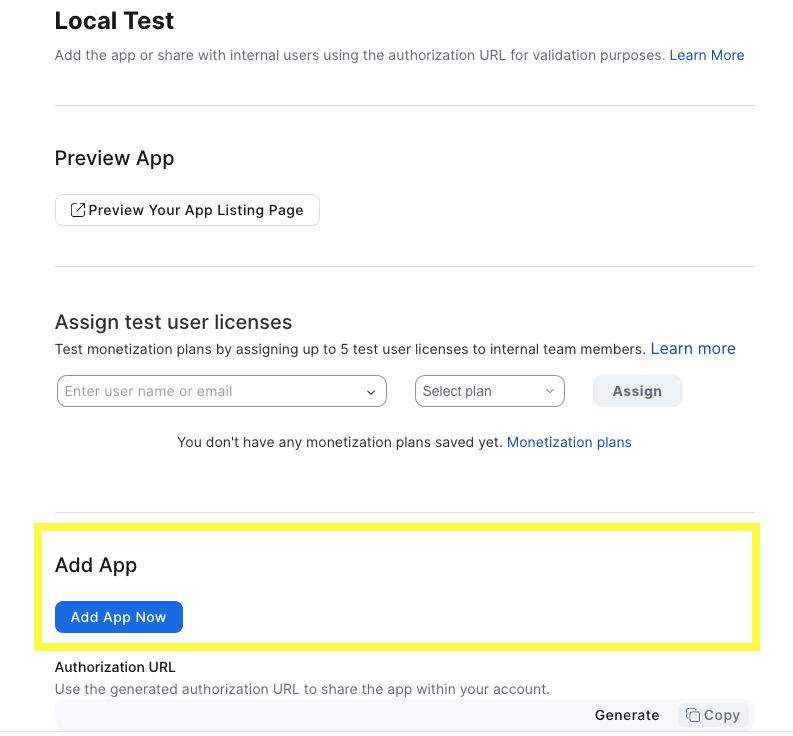Click the Preview App section heading
This screenshot has width=793, height=736.
114,158
